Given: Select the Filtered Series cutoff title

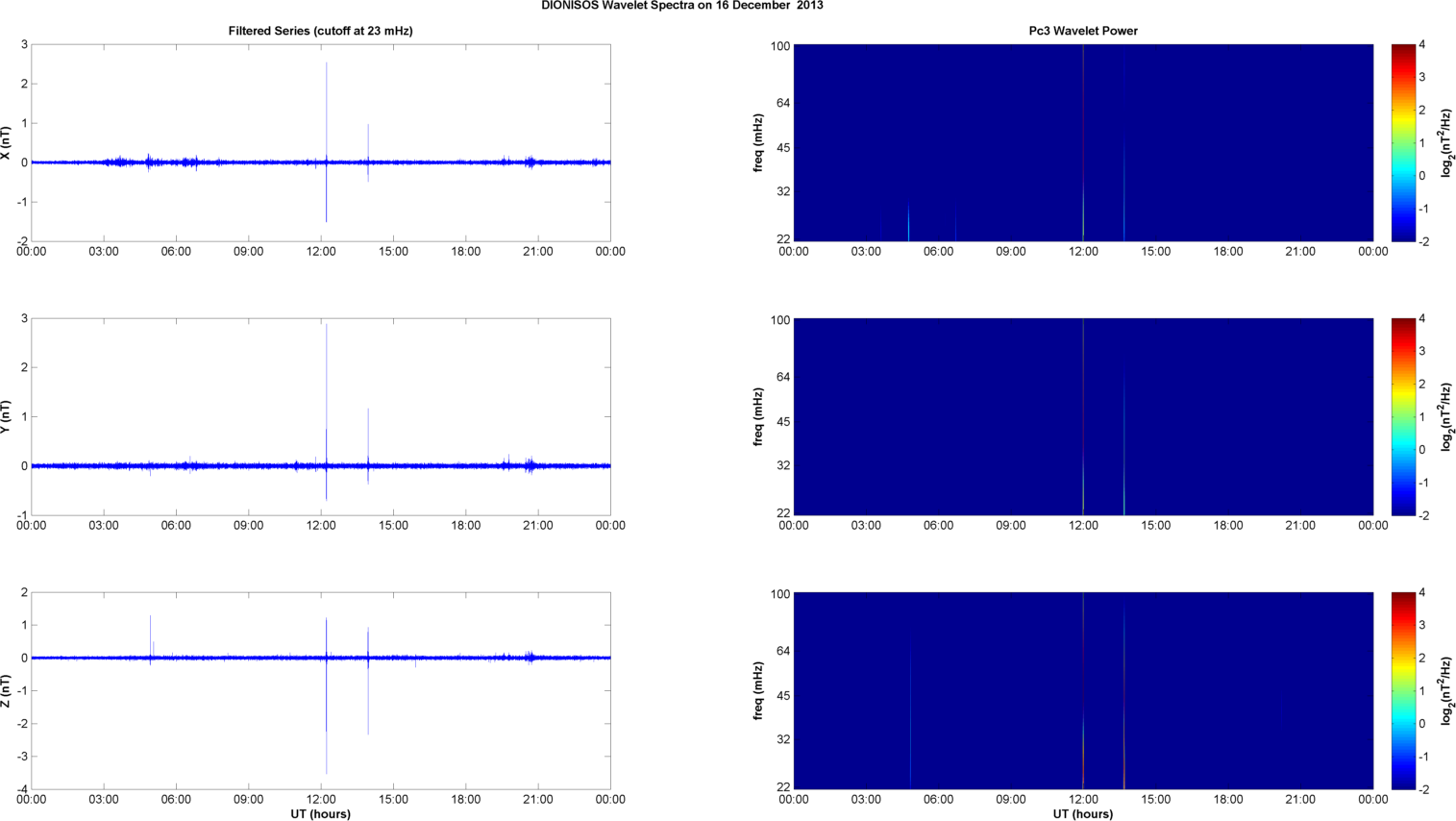Looking at the screenshot, I should point(320,31).
